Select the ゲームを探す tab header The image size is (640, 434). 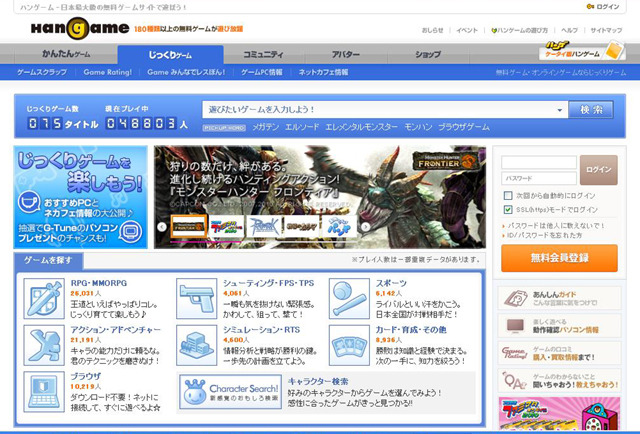click(x=48, y=260)
